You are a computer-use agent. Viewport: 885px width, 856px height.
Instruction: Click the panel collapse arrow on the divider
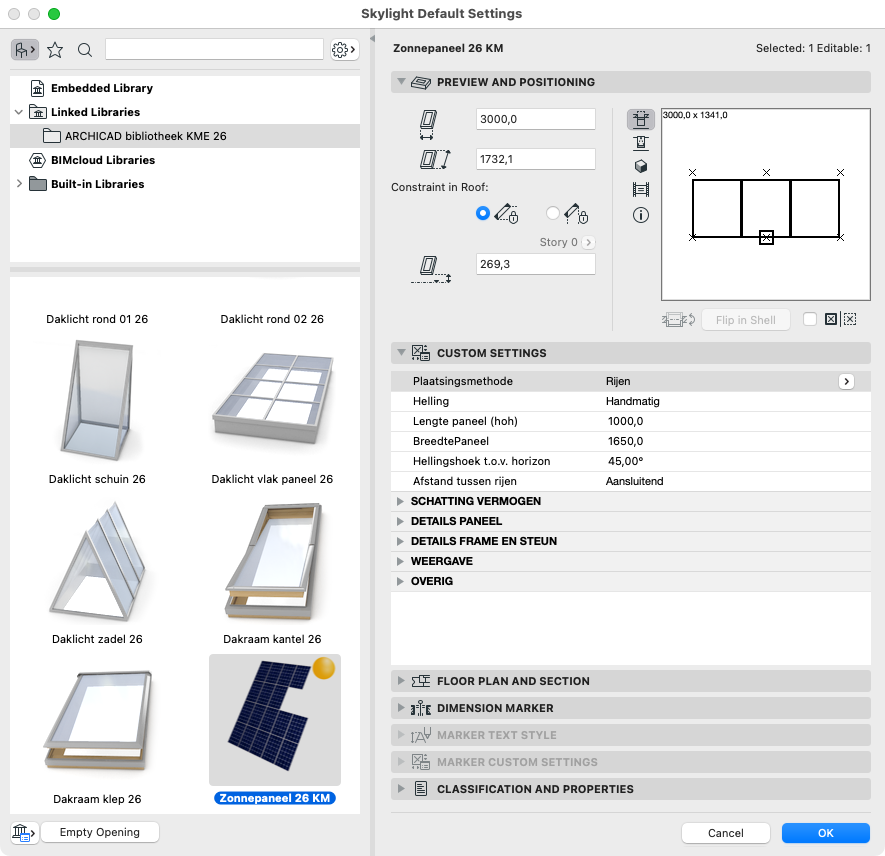(373, 38)
